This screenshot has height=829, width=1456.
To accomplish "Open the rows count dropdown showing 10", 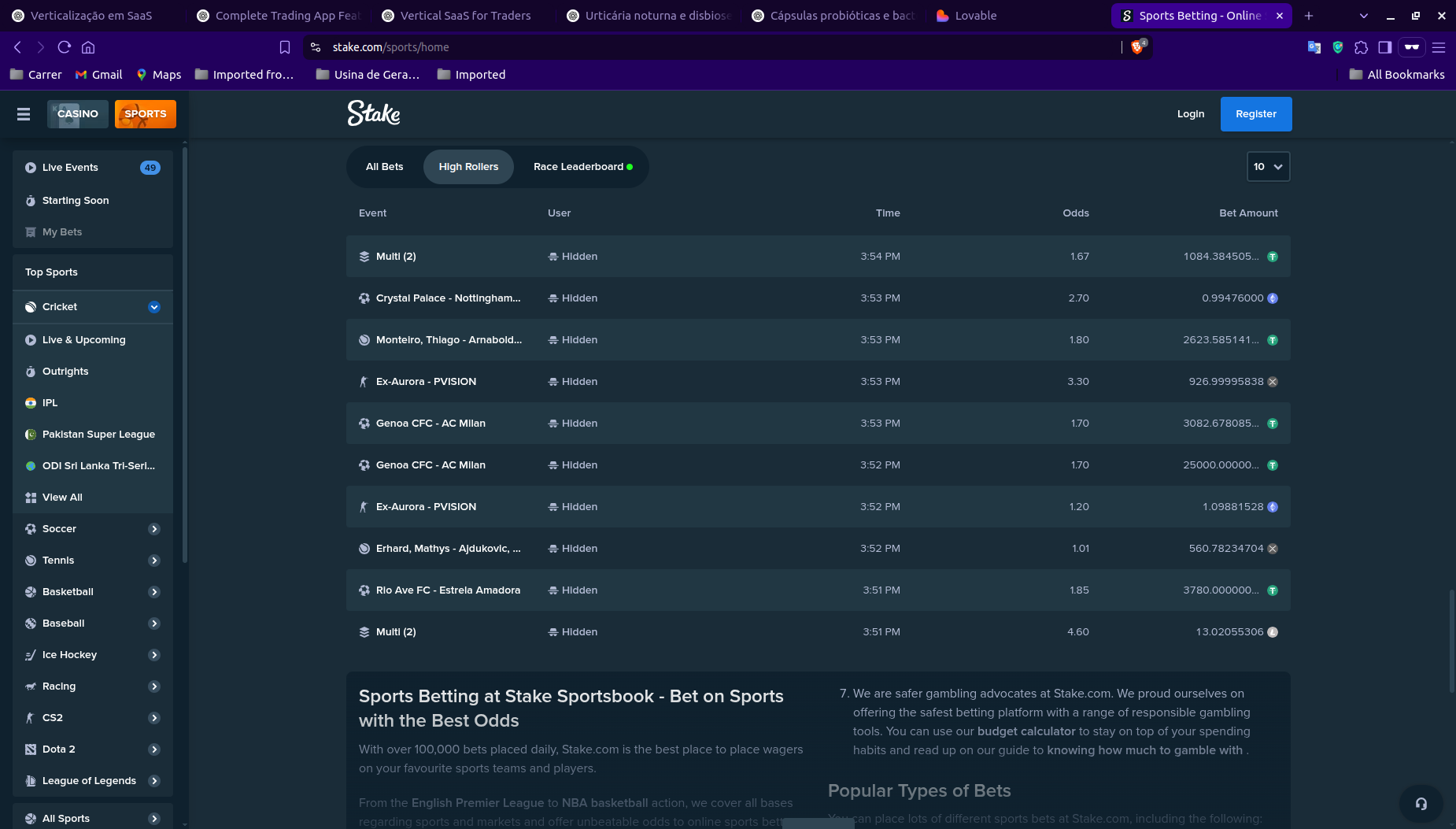I will pos(1268,167).
